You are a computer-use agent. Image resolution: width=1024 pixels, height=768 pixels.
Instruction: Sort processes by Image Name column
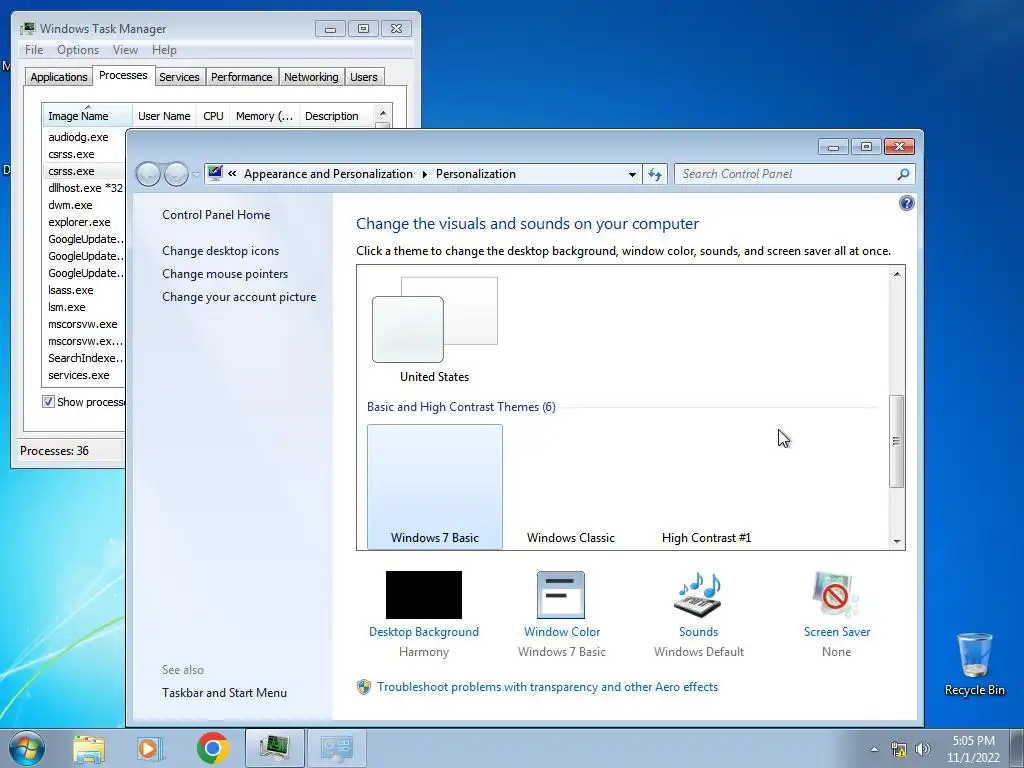click(86, 116)
